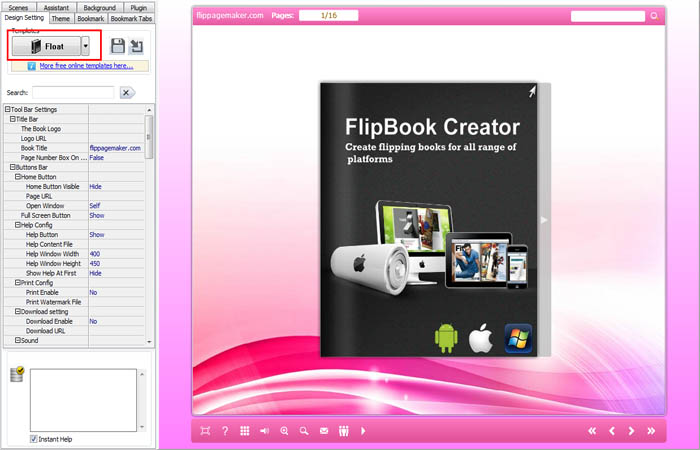This screenshot has width=700, height=450.
Task: Click the database icon above Instant Help
Action: [17, 374]
